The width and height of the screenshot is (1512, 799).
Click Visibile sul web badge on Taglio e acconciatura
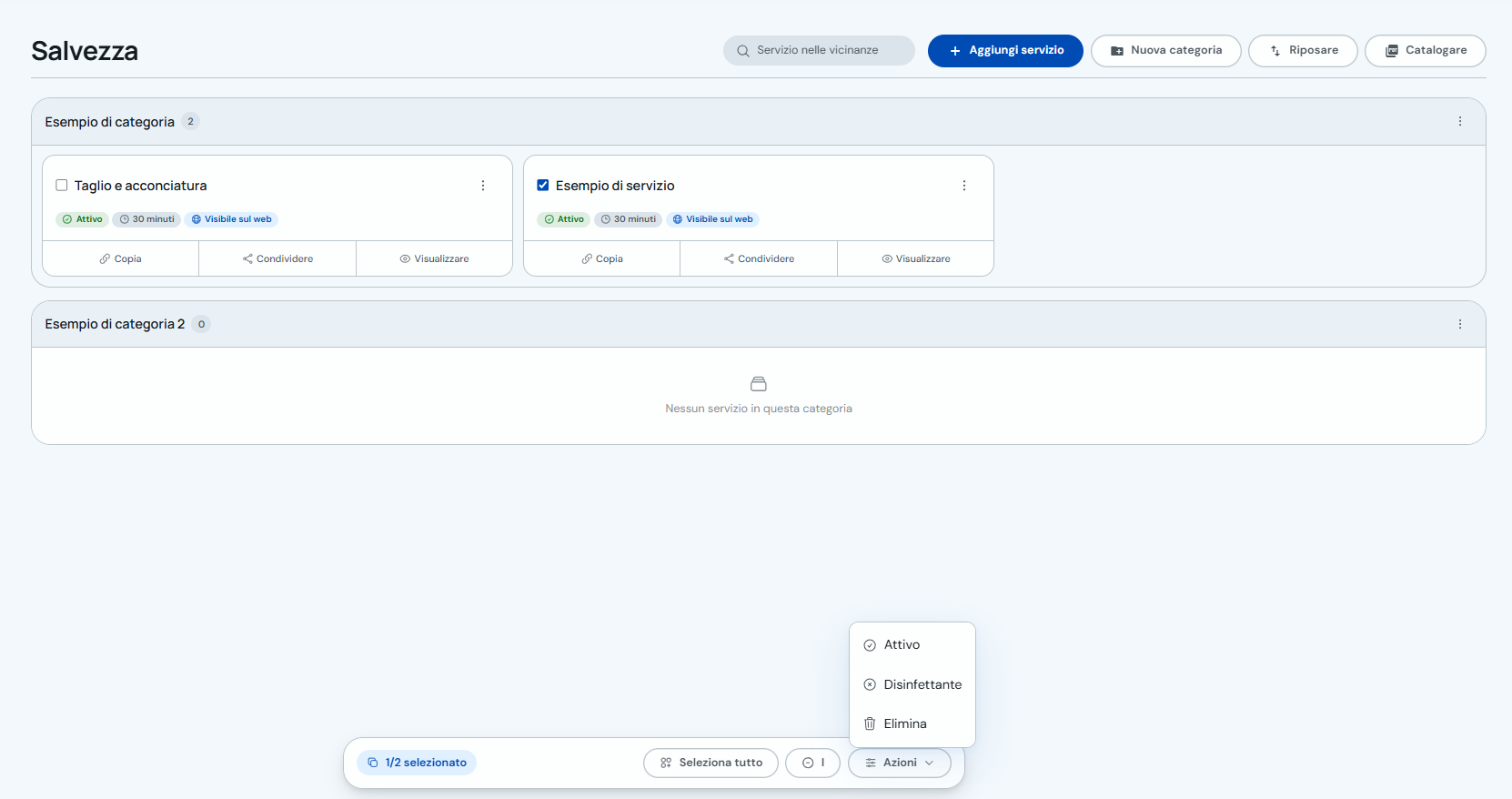[231, 219]
